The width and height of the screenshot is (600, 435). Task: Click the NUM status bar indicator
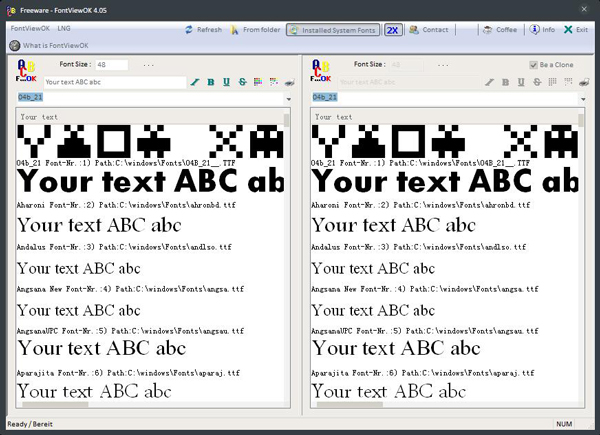pyautogui.click(x=564, y=424)
